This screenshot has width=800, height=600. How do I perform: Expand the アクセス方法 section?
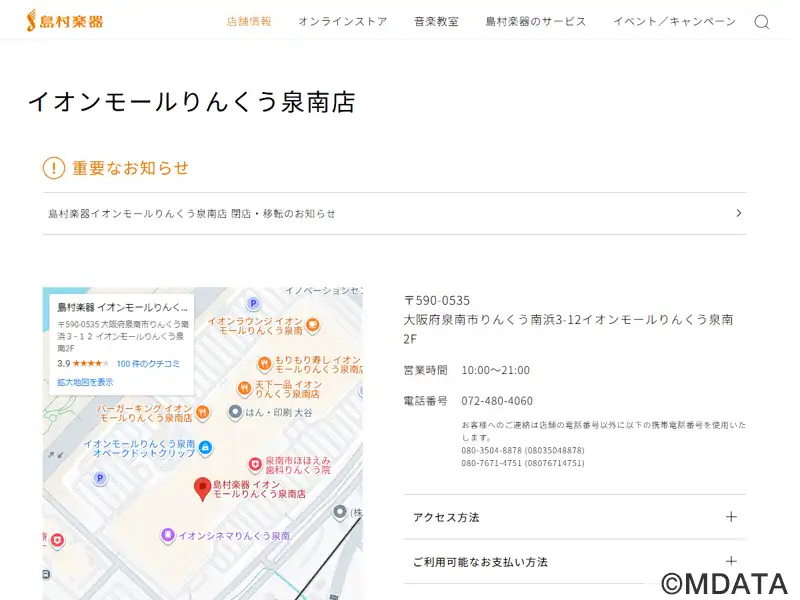click(731, 517)
